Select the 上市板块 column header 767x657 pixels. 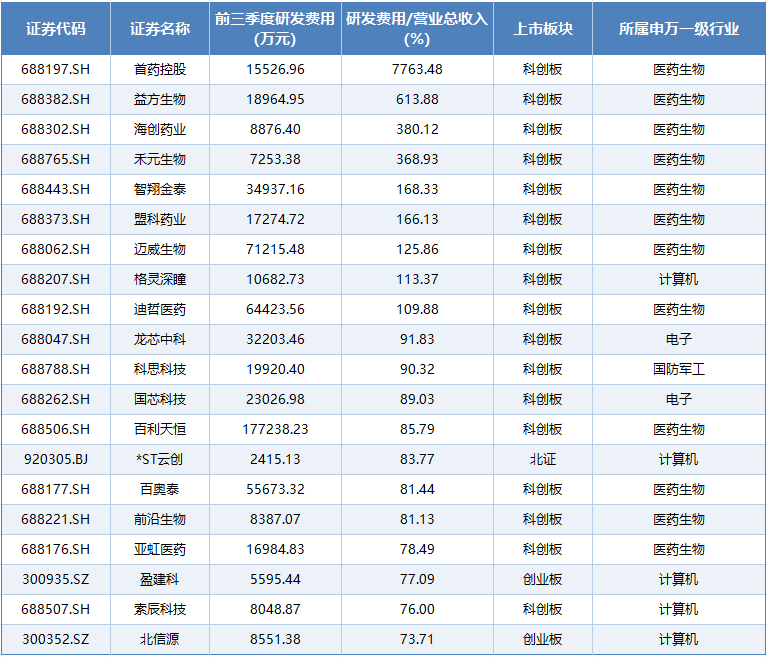543,29
